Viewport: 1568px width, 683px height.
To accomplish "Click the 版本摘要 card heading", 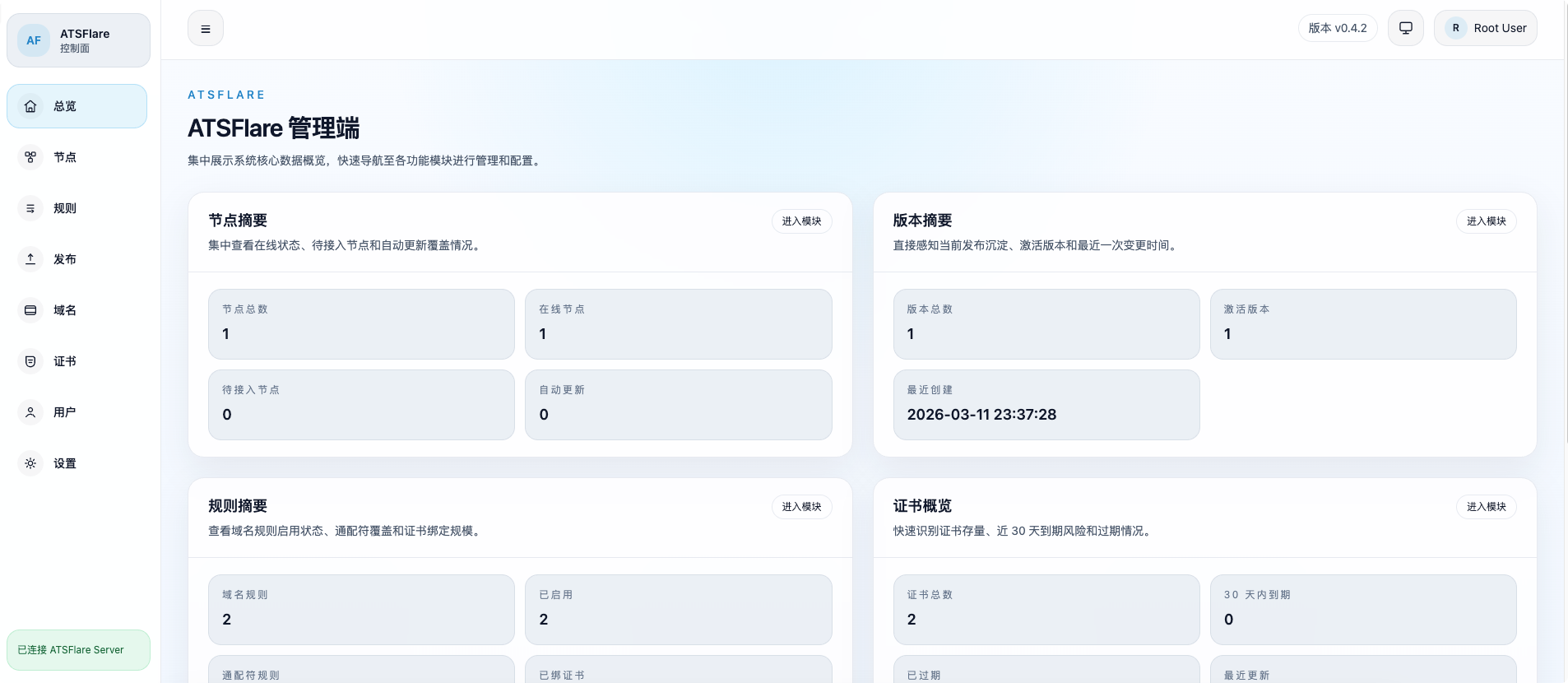I will (922, 221).
